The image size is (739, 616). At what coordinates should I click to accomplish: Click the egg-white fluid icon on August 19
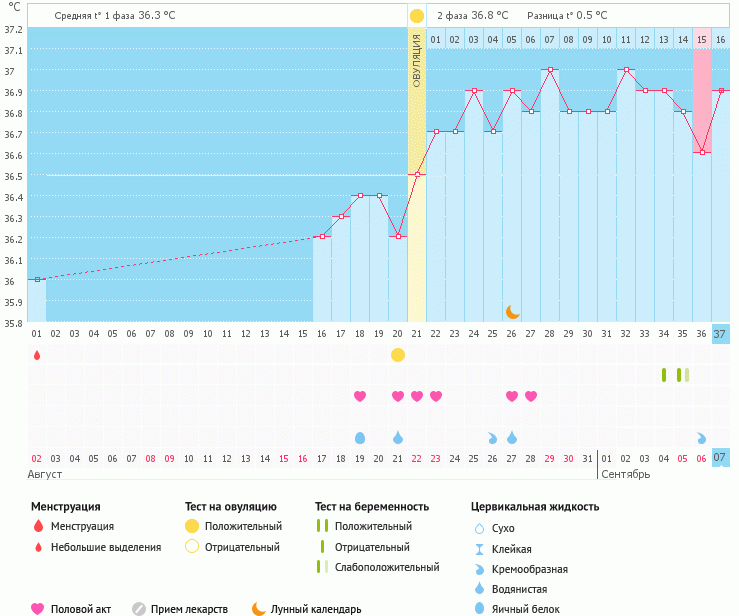[x=360, y=438]
